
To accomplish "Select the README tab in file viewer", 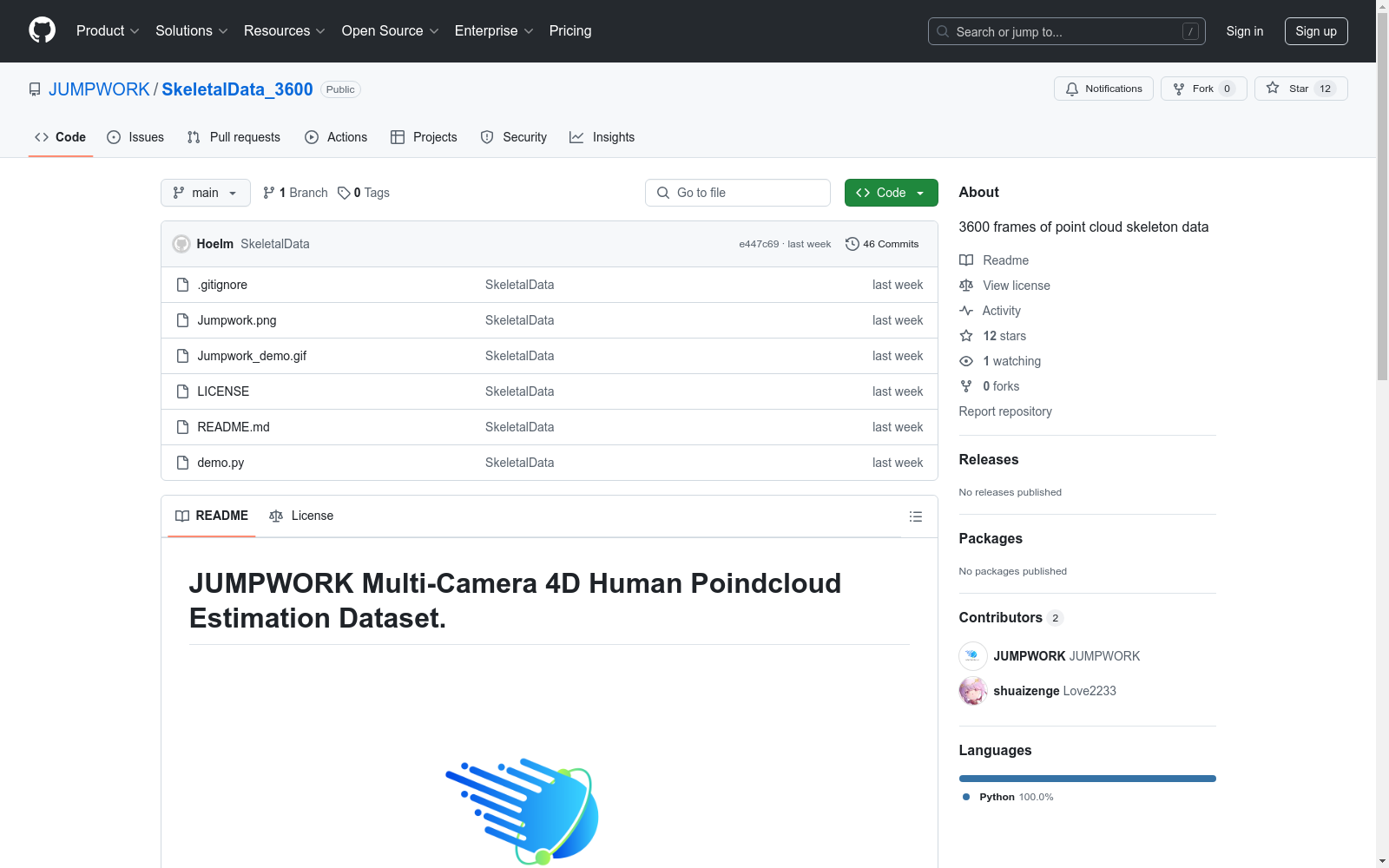I will [x=212, y=516].
